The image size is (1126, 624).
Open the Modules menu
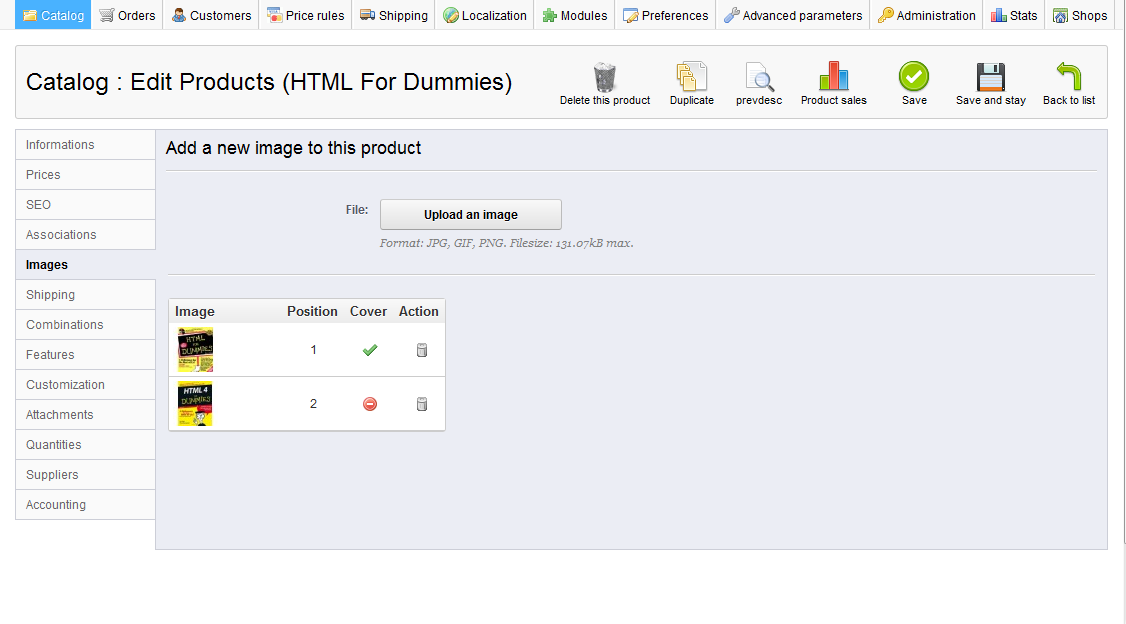tap(574, 15)
